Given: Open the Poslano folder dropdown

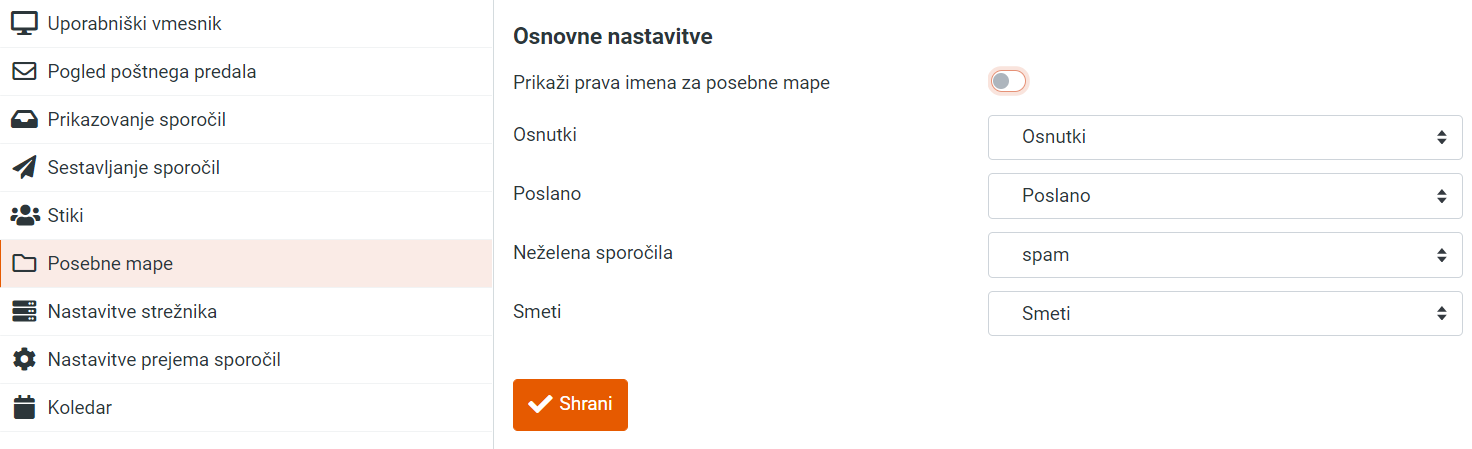Looking at the screenshot, I should pos(1225,196).
